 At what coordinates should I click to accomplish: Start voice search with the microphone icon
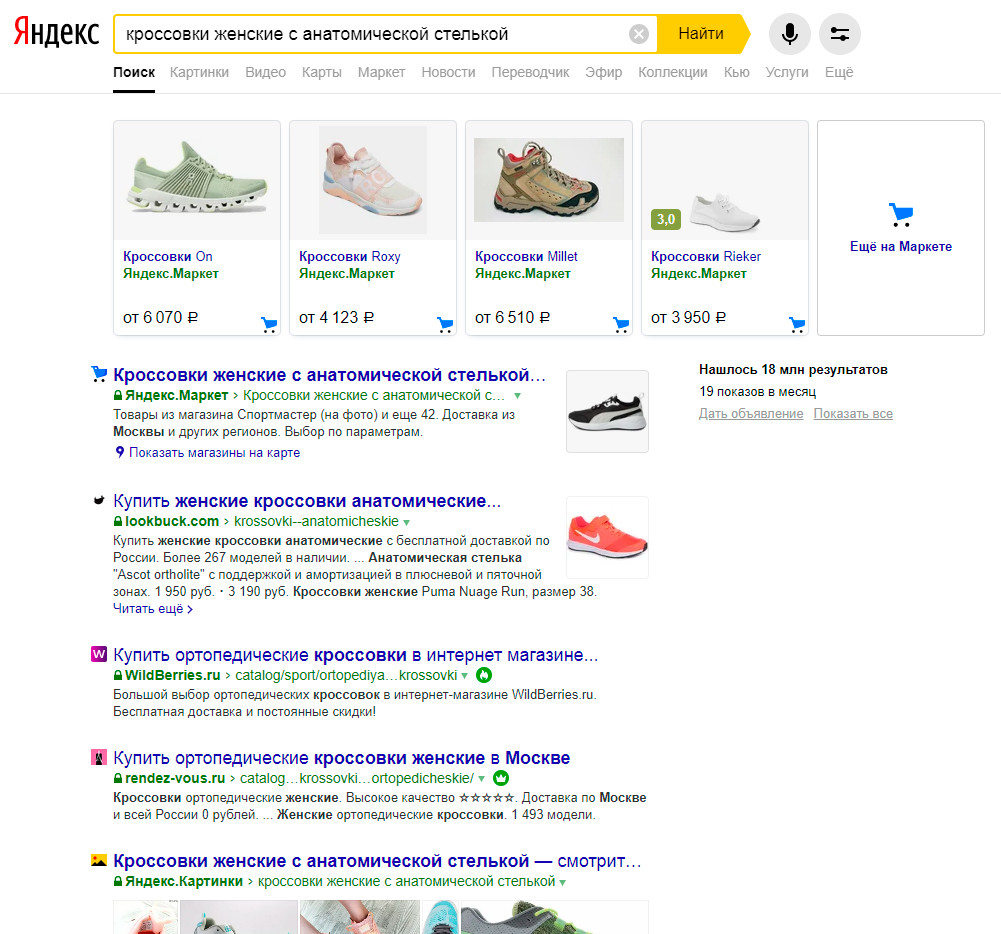(x=790, y=34)
